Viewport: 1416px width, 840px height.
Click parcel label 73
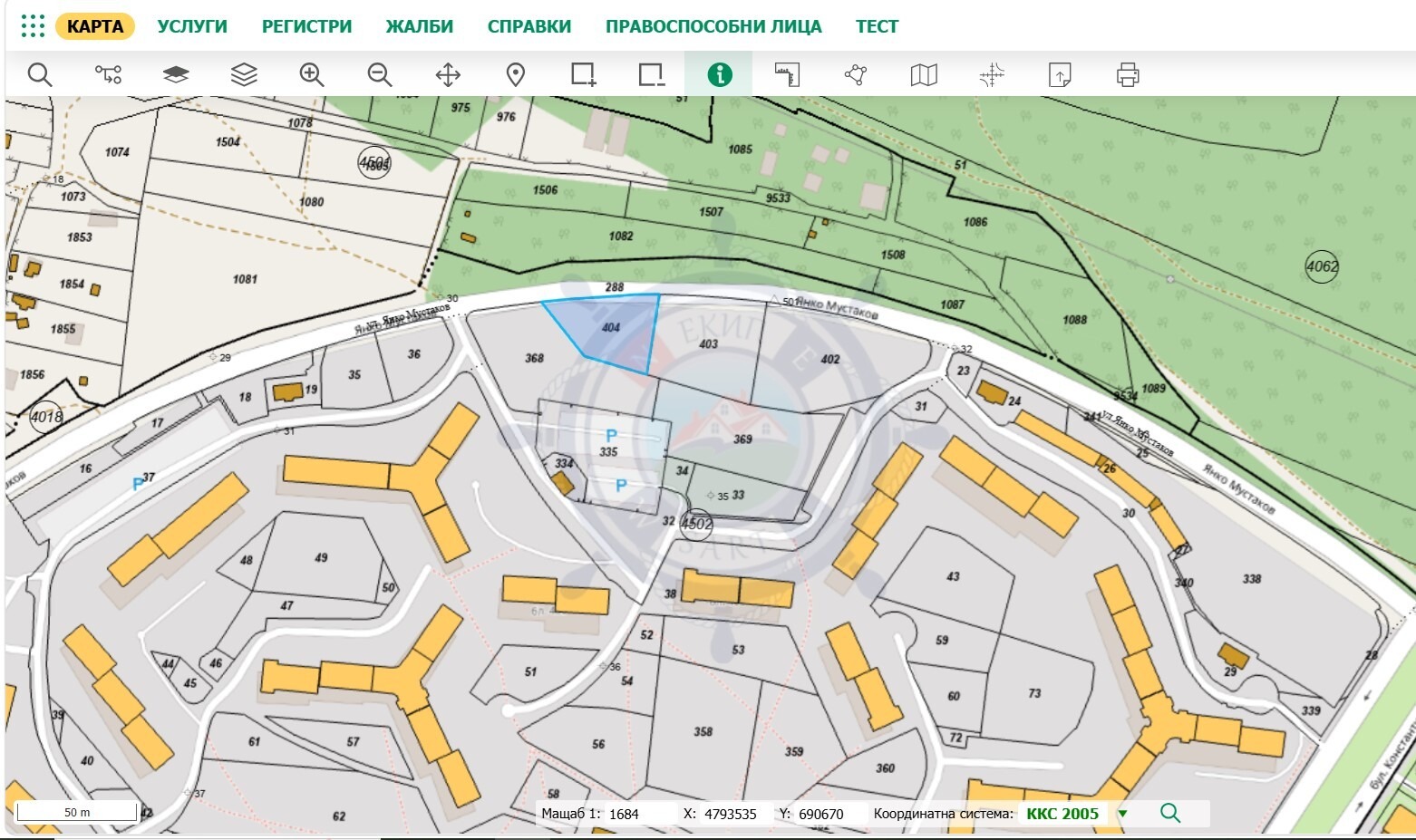coord(1034,692)
